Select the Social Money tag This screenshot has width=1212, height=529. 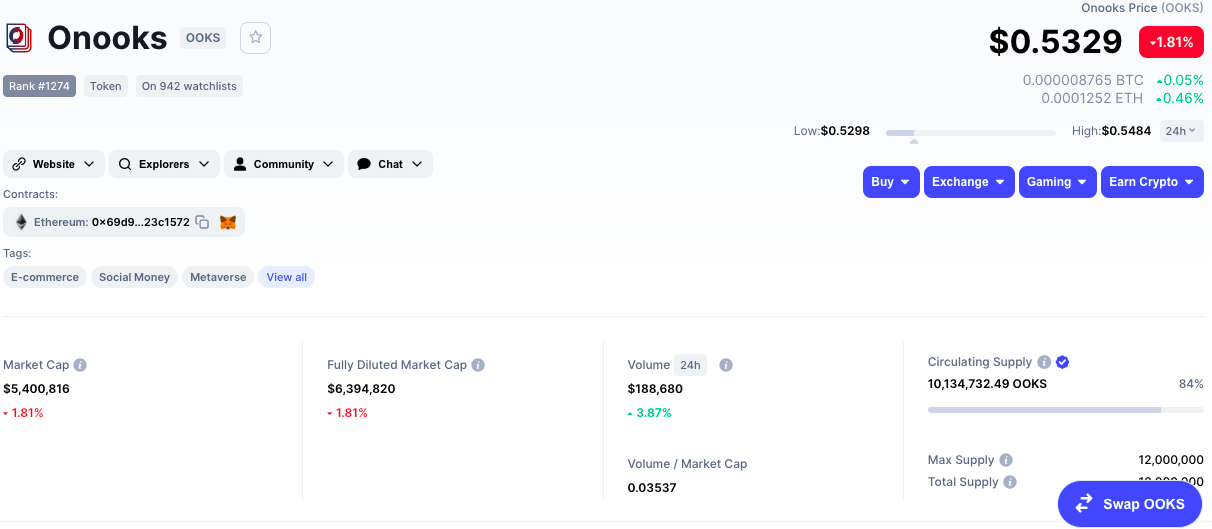point(134,277)
